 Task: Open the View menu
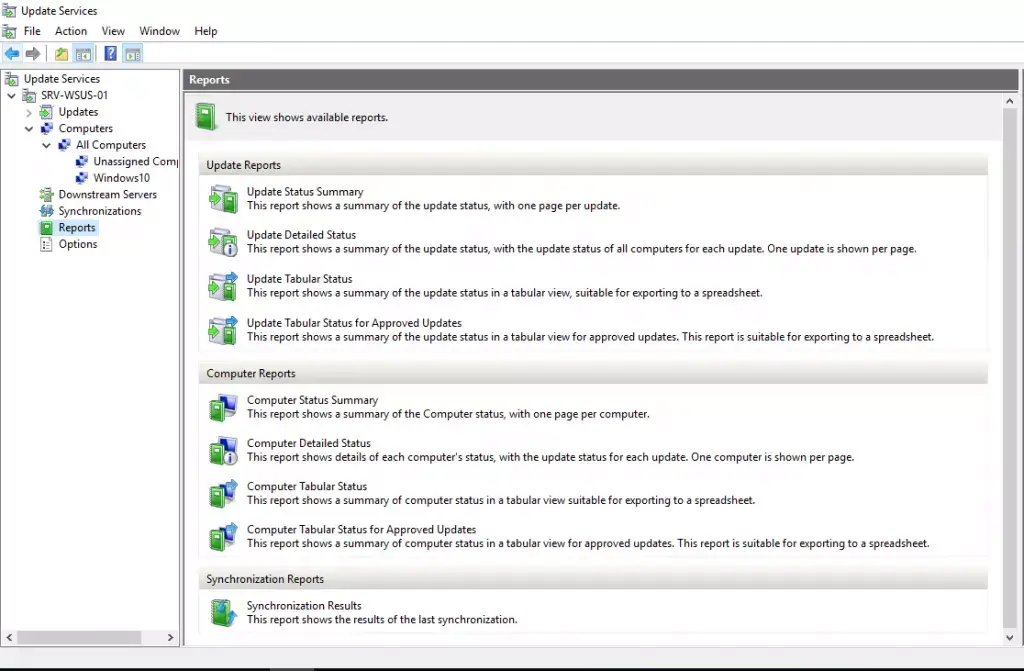pos(113,31)
